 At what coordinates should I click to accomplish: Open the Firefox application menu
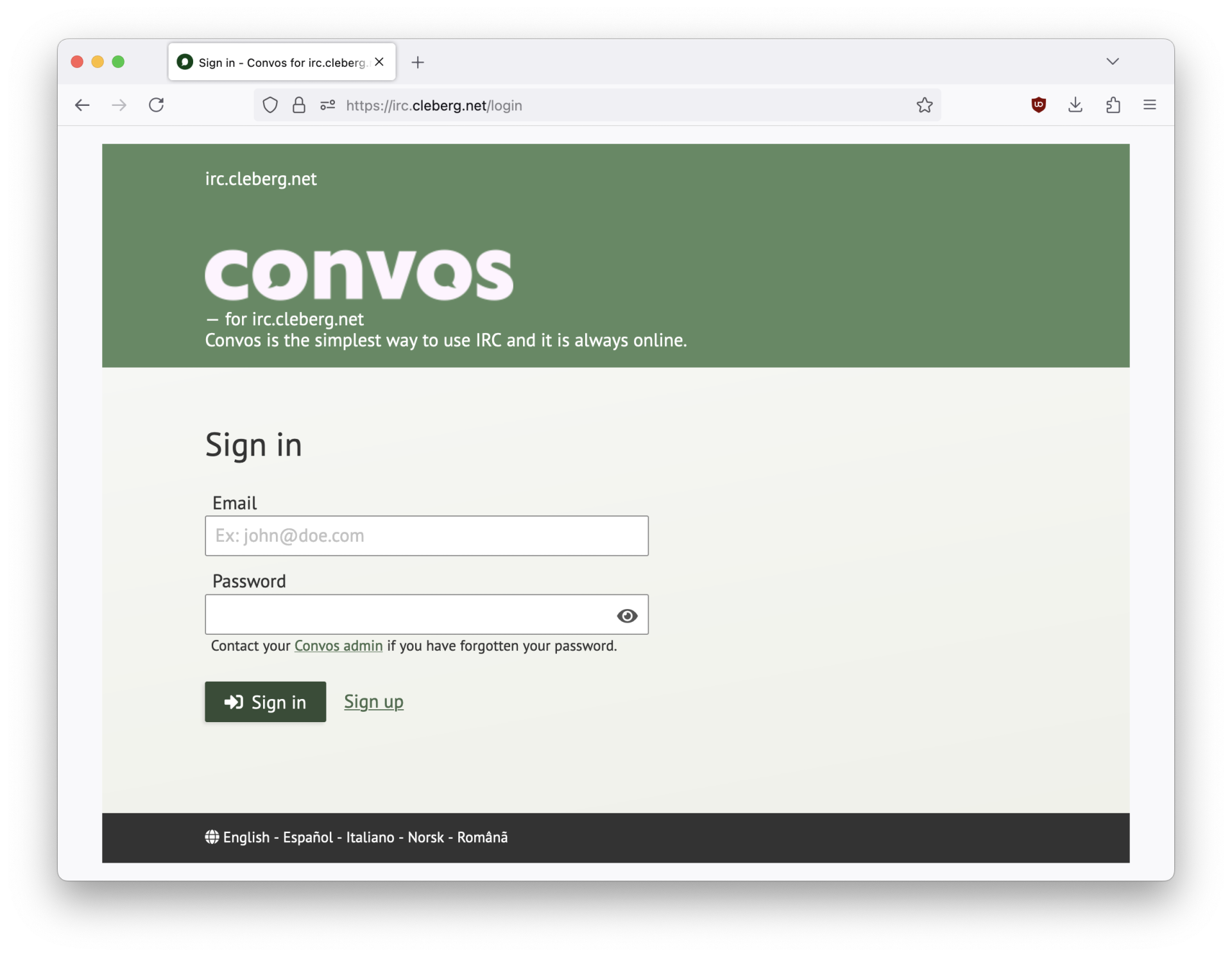(x=1149, y=105)
